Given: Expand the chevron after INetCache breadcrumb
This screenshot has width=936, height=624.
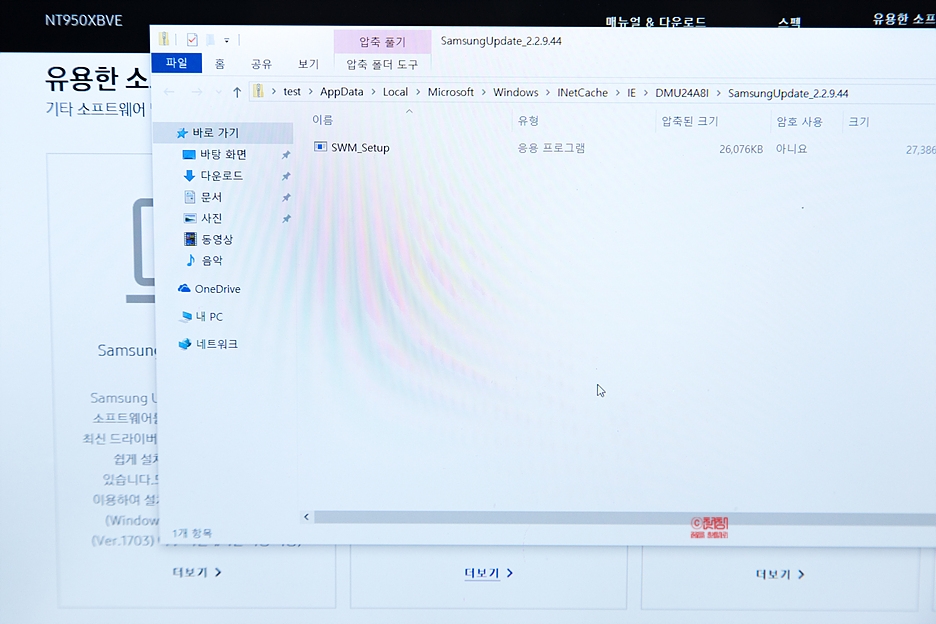Looking at the screenshot, I should click(x=617, y=93).
